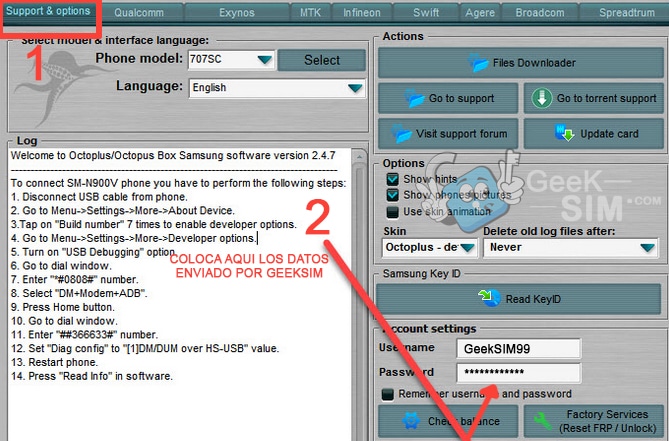Viewport: 669px width, 441px height.
Task: Click the Username field with GeekSIM99
Action: click(518, 349)
